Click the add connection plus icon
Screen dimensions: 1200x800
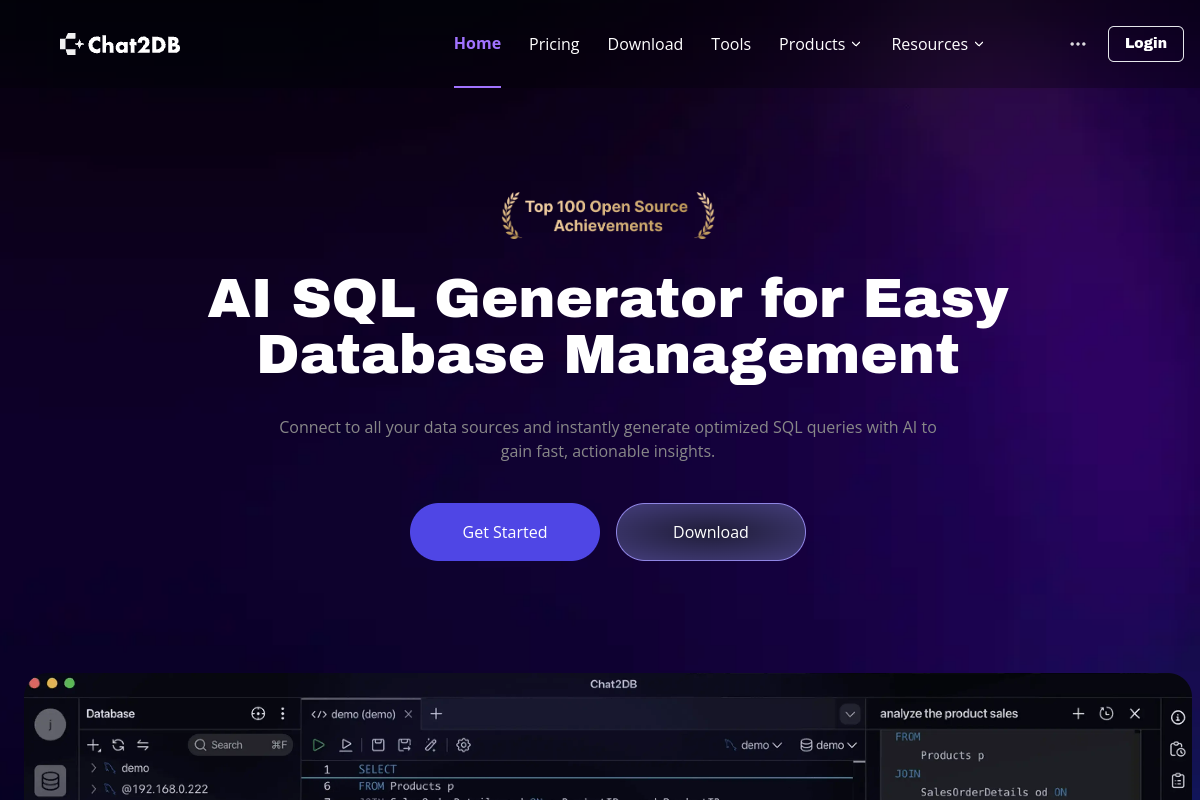pos(94,745)
